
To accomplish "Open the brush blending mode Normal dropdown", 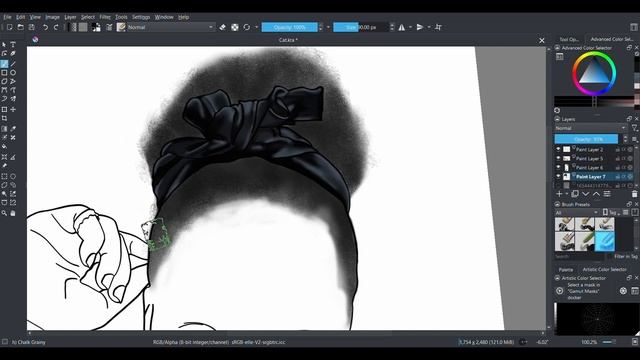I will tap(170, 27).
